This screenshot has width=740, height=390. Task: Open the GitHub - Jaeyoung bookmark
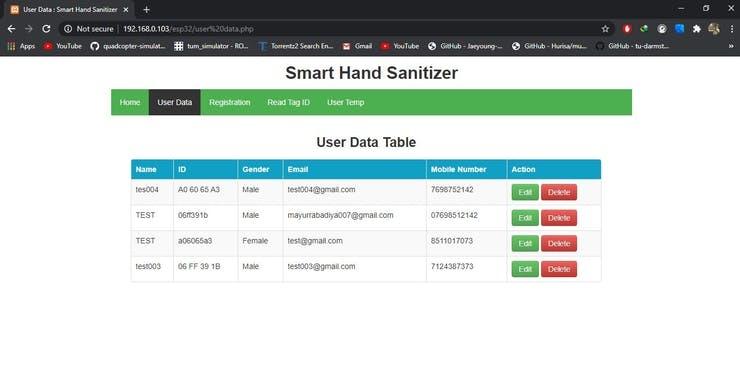[x=465, y=46]
